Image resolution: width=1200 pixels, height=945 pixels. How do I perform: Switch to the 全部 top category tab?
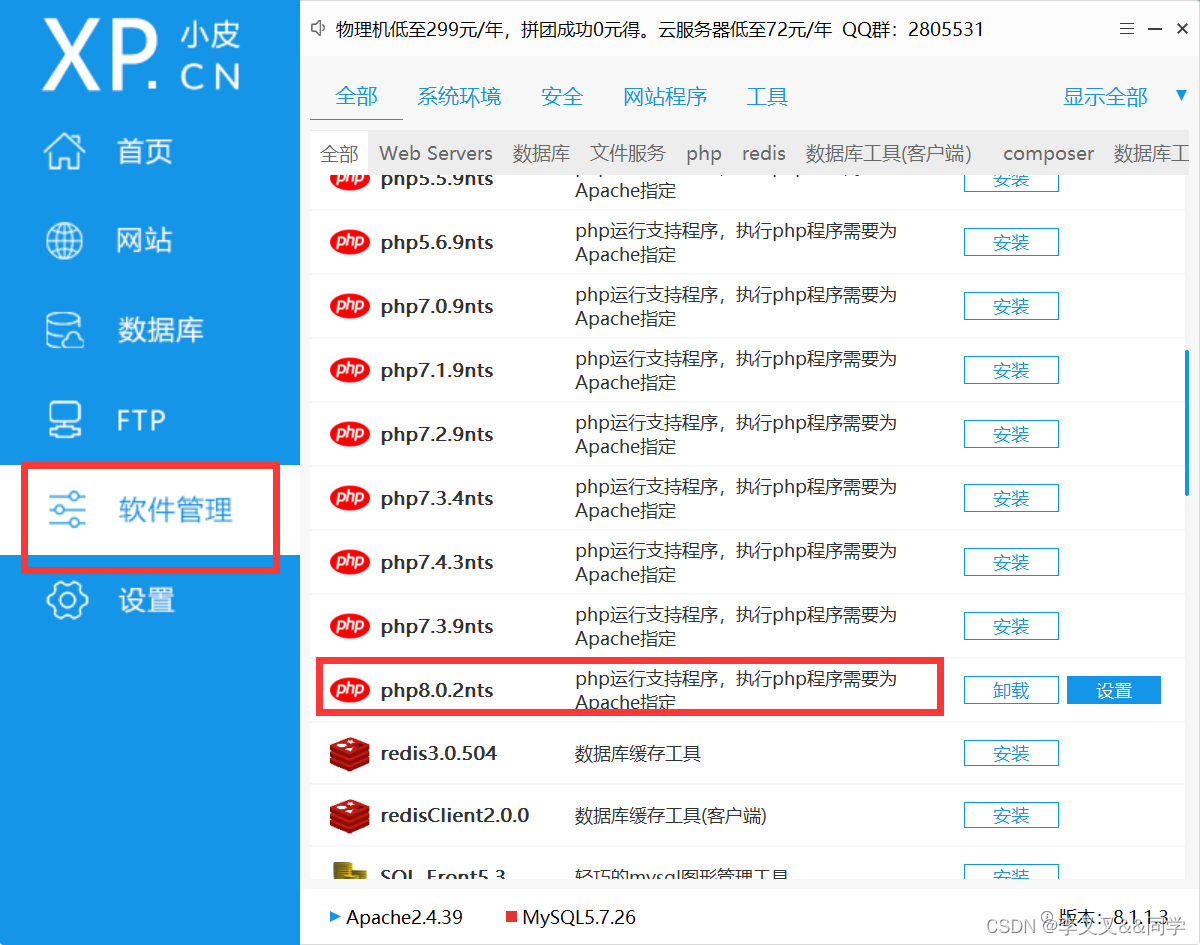356,97
